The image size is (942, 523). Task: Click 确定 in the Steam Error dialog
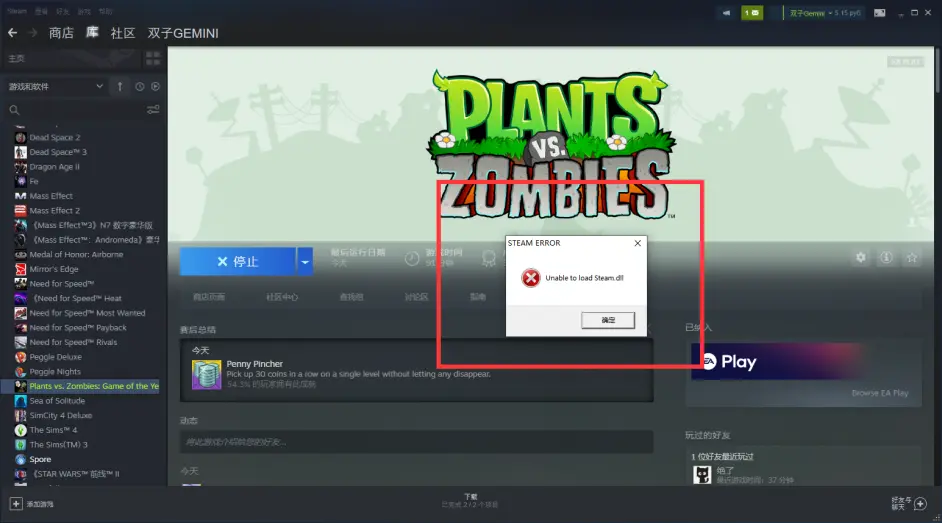pyautogui.click(x=608, y=320)
